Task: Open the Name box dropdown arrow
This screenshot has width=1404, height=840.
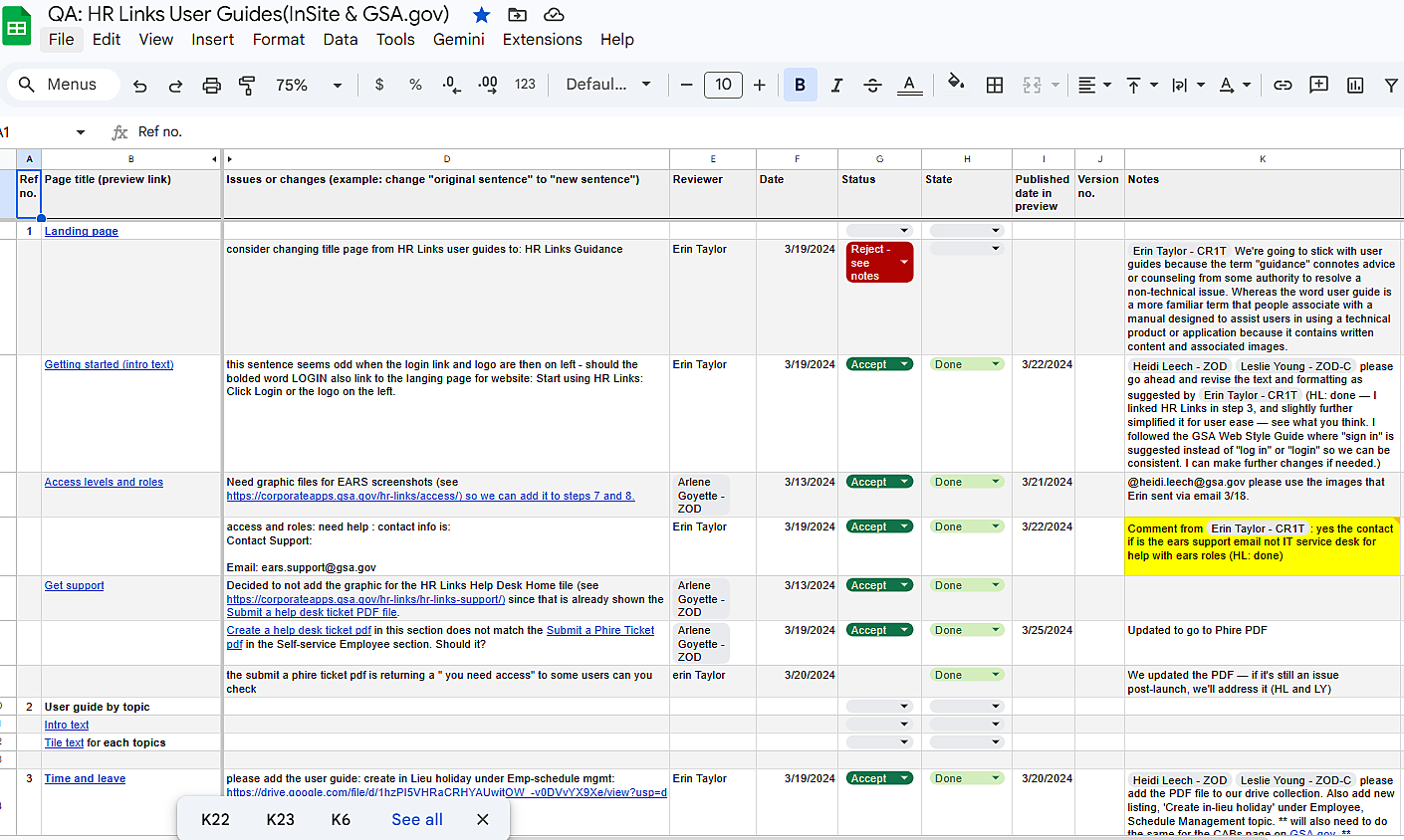Action: point(81,132)
